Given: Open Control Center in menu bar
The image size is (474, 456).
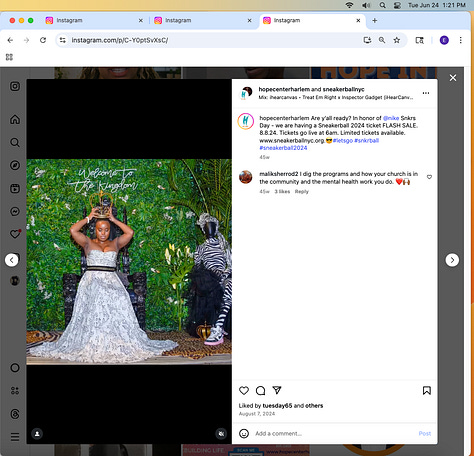Looking at the screenshot, I should [x=397, y=5].
